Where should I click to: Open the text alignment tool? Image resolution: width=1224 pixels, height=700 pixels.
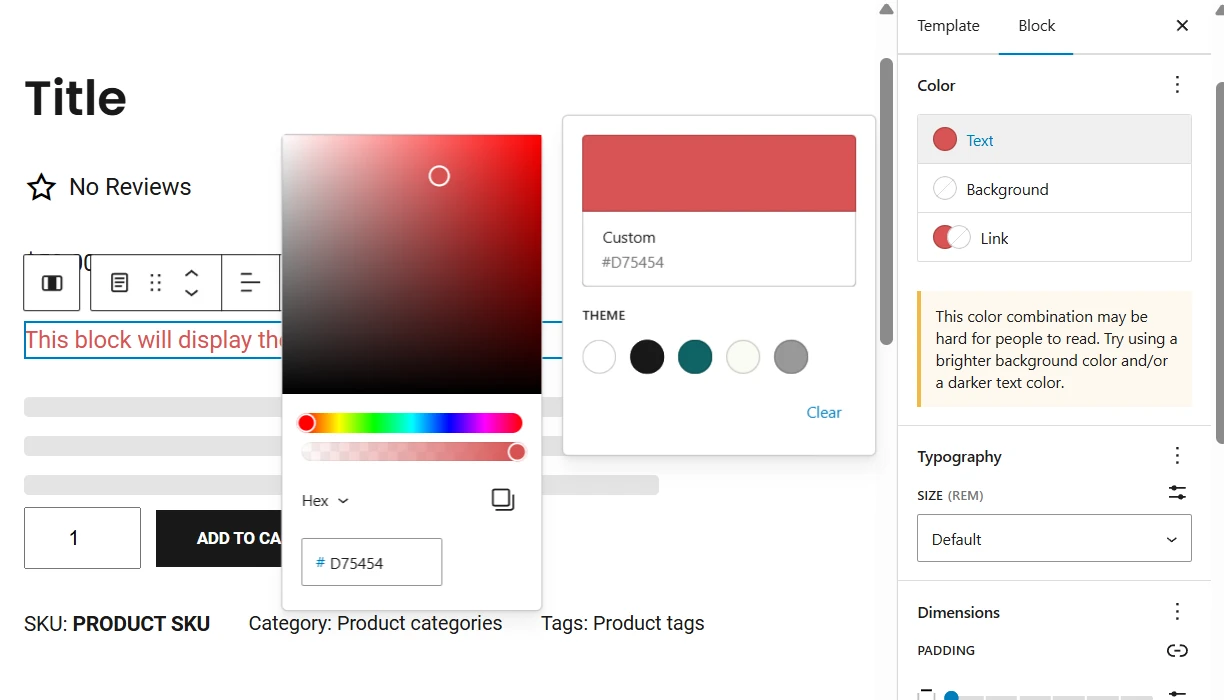[250, 283]
